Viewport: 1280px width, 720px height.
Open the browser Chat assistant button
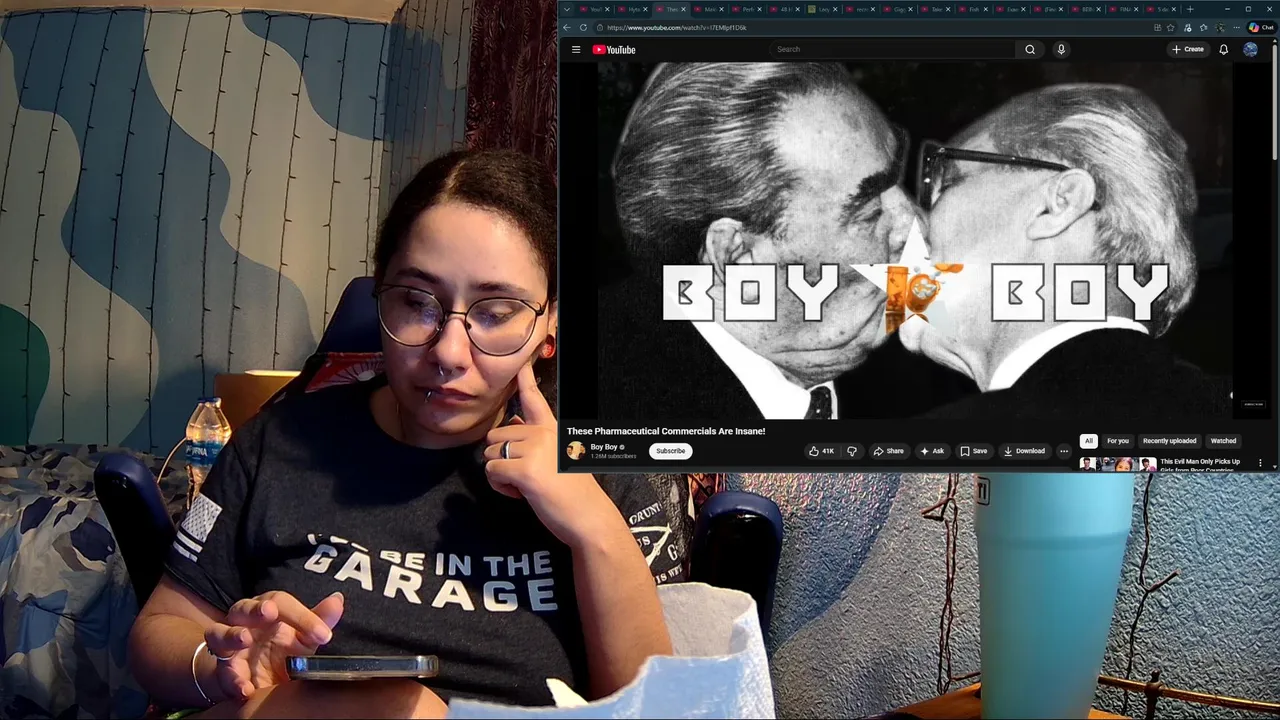pyautogui.click(x=1261, y=27)
